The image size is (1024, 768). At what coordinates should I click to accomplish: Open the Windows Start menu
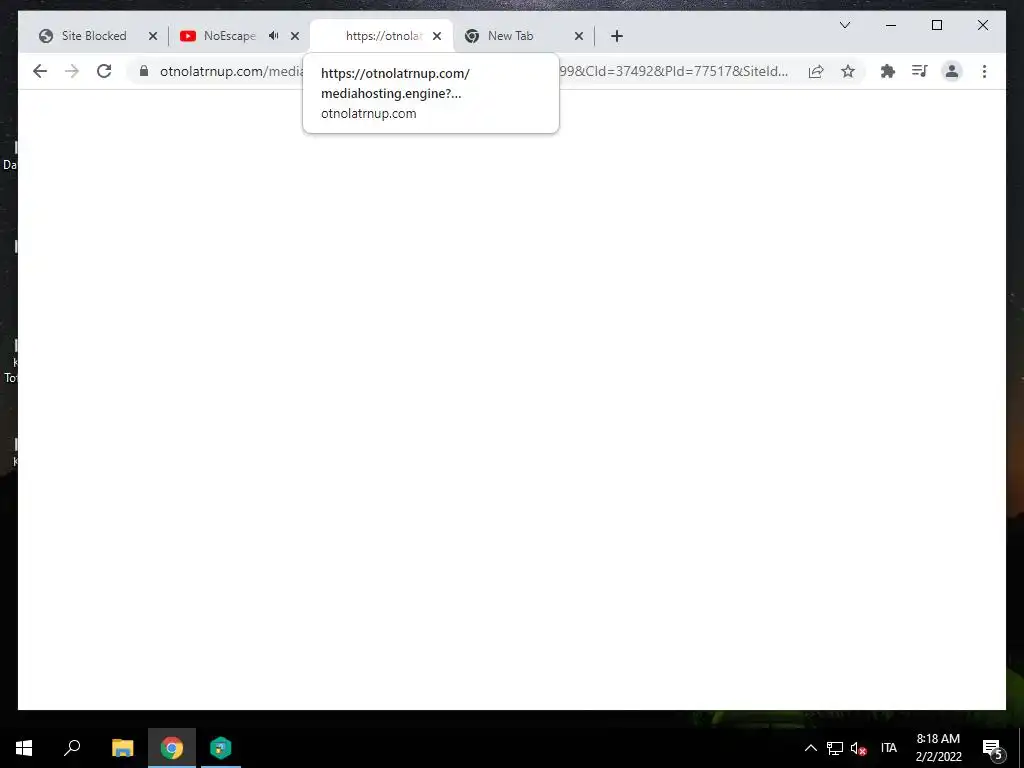pyautogui.click(x=24, y=748)
